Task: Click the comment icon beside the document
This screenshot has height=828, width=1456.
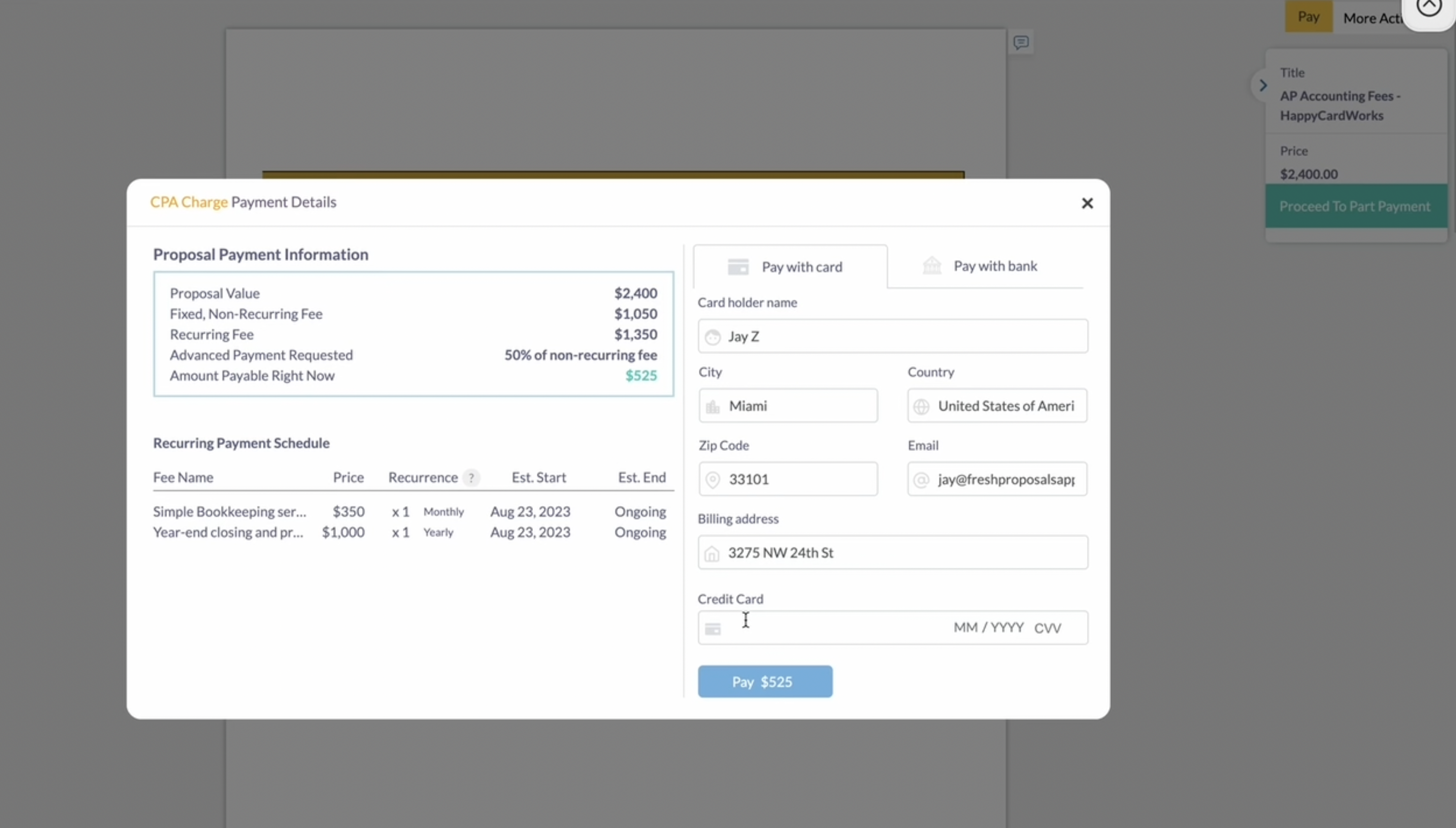Action: pos(1021,43)
